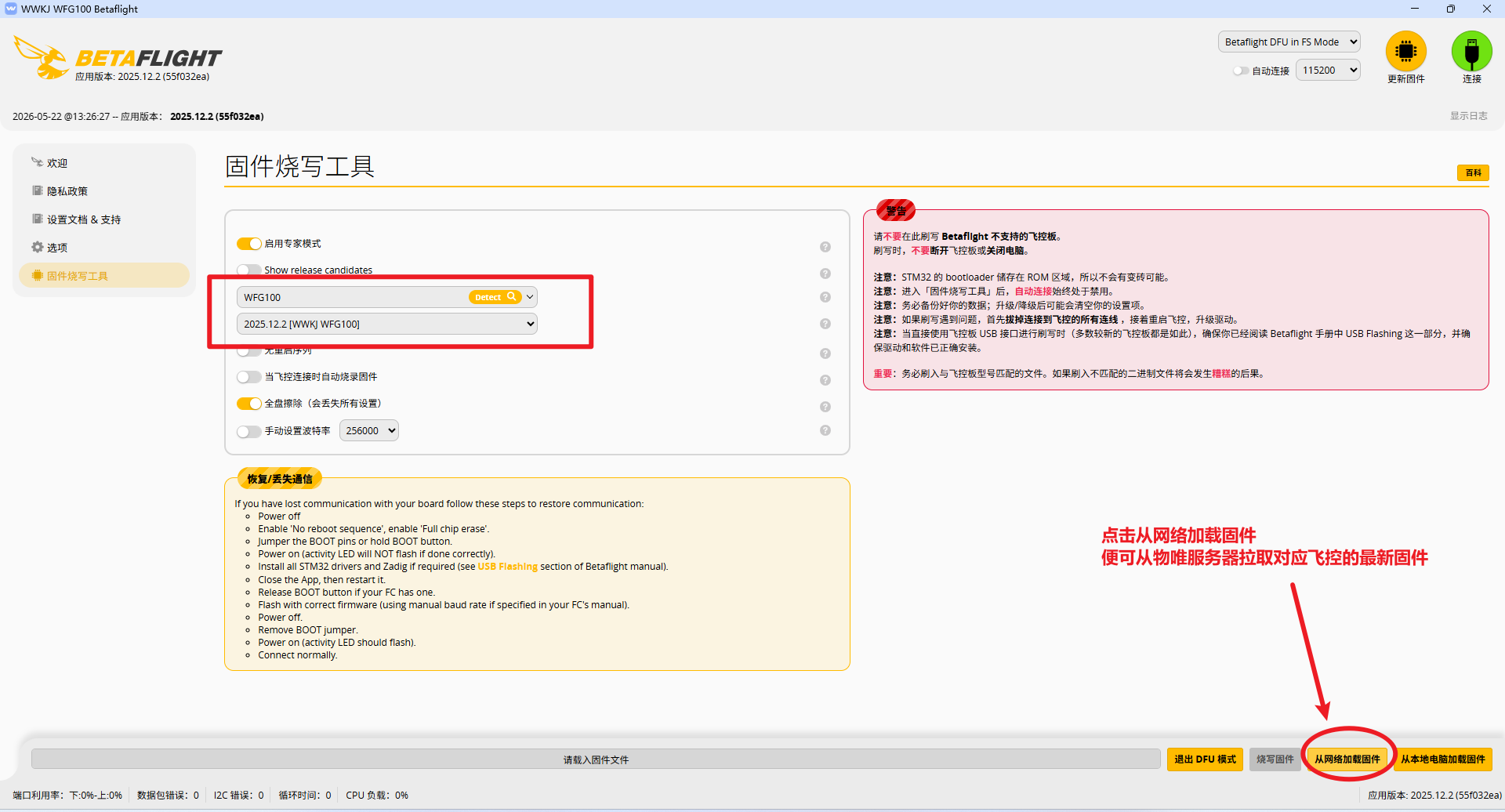Click the 数据包错误: 0 status entry
The image size is (1505, 812).
click(x=168, y=796)
